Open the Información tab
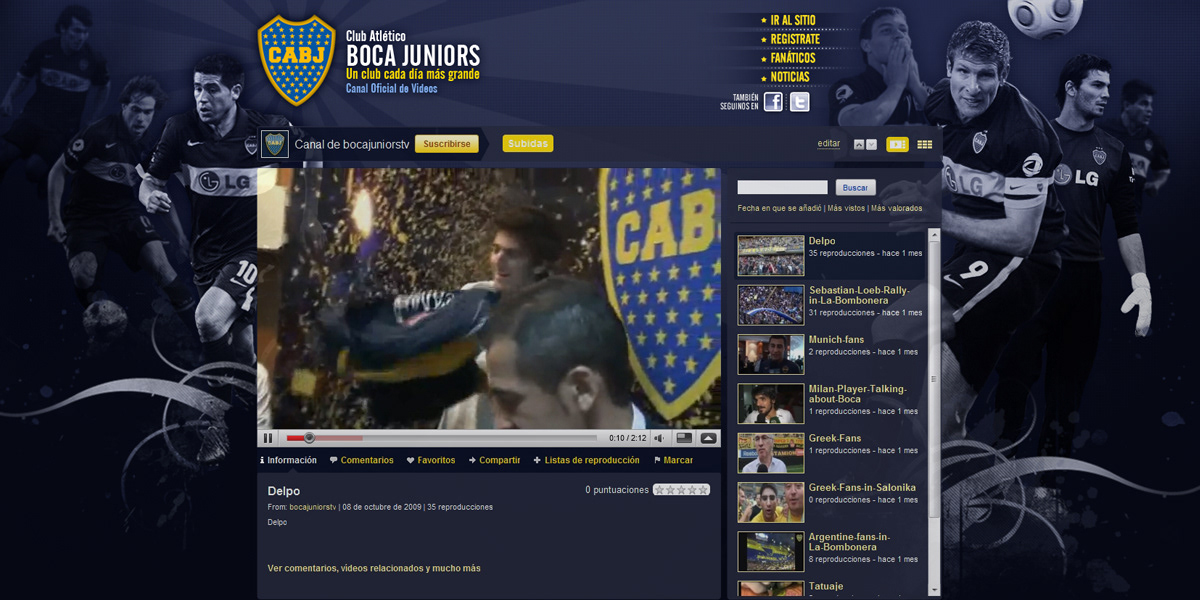This screenshot has height=600, width=1200. pyautogui.click(x=288, y=461)
